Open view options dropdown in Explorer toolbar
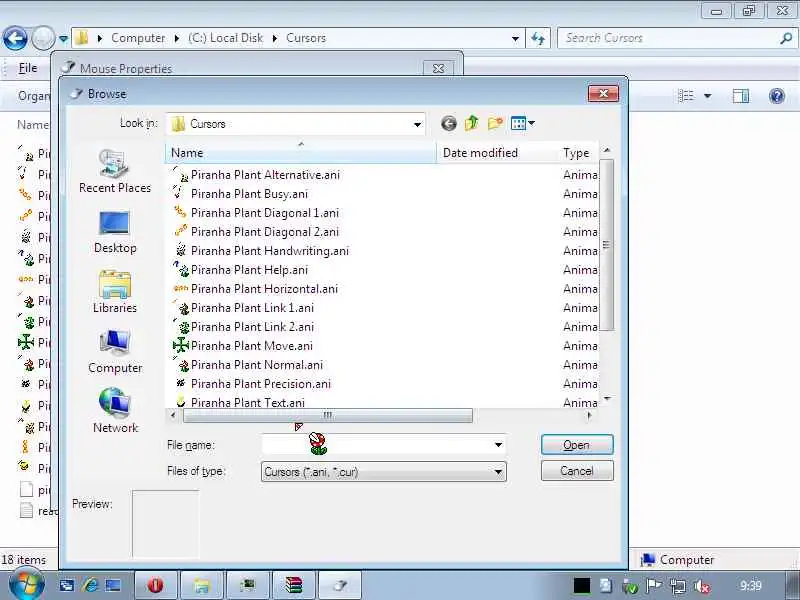The width and height of the screenshot is (800, 600). click(x=708, y=96)
